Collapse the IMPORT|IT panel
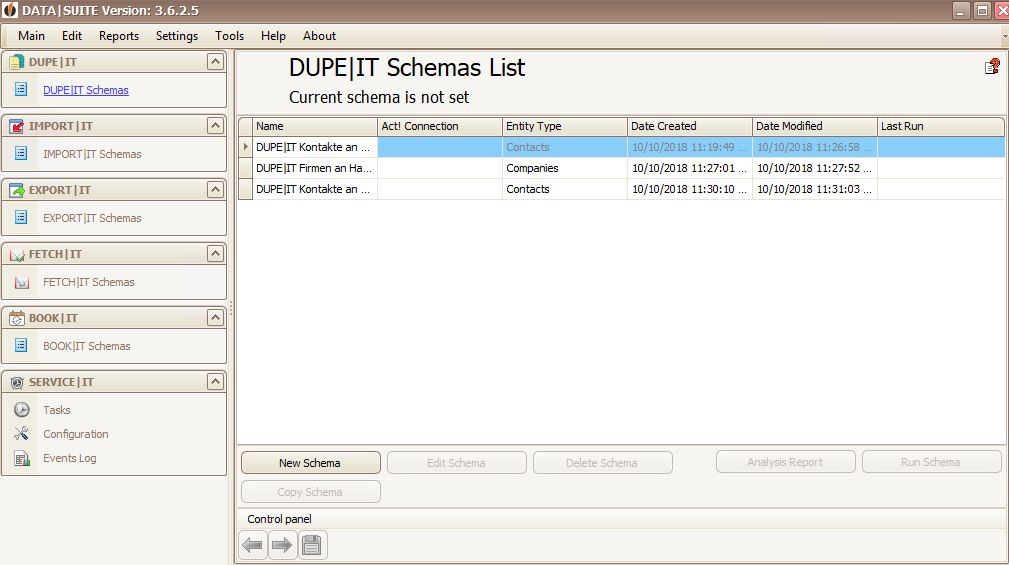 click(x=215, y=125)
